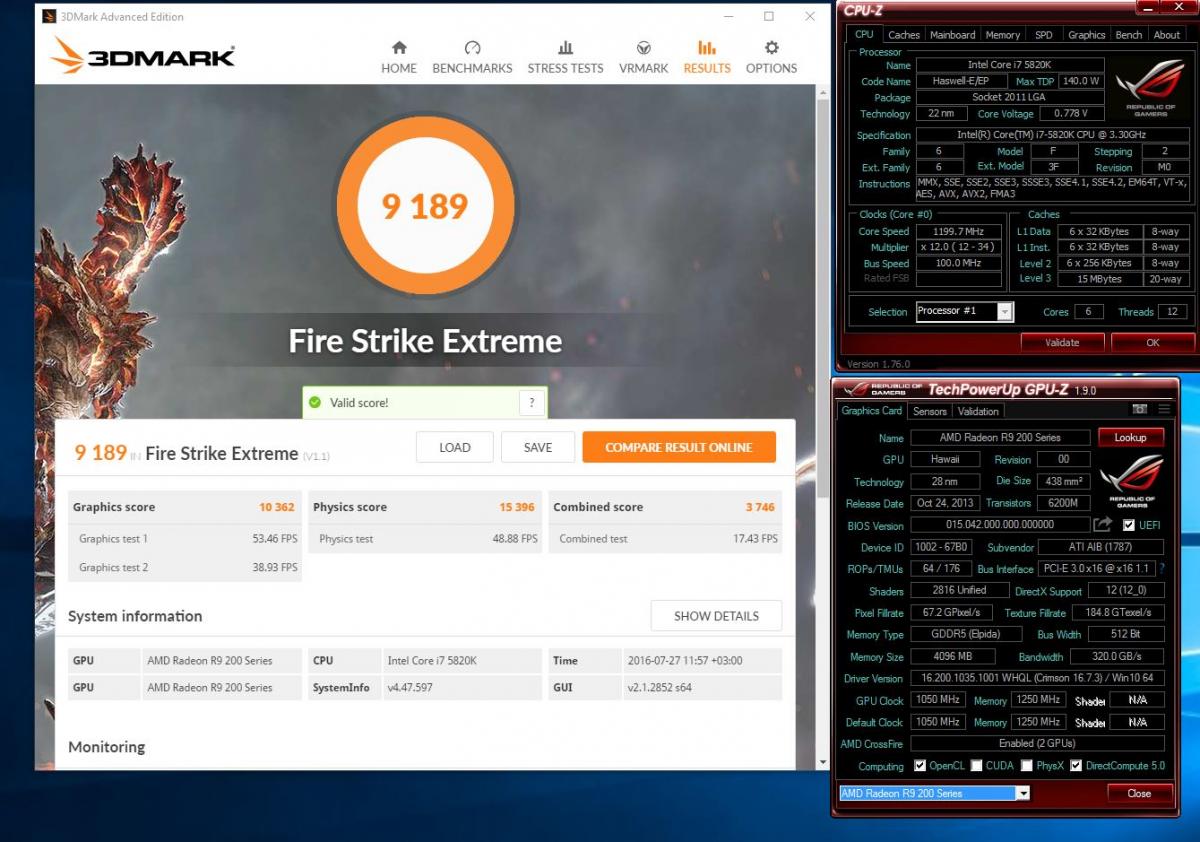
Task: Switch to the Sensors tab in GPU-Z
Action: click(x=929, y=411)
